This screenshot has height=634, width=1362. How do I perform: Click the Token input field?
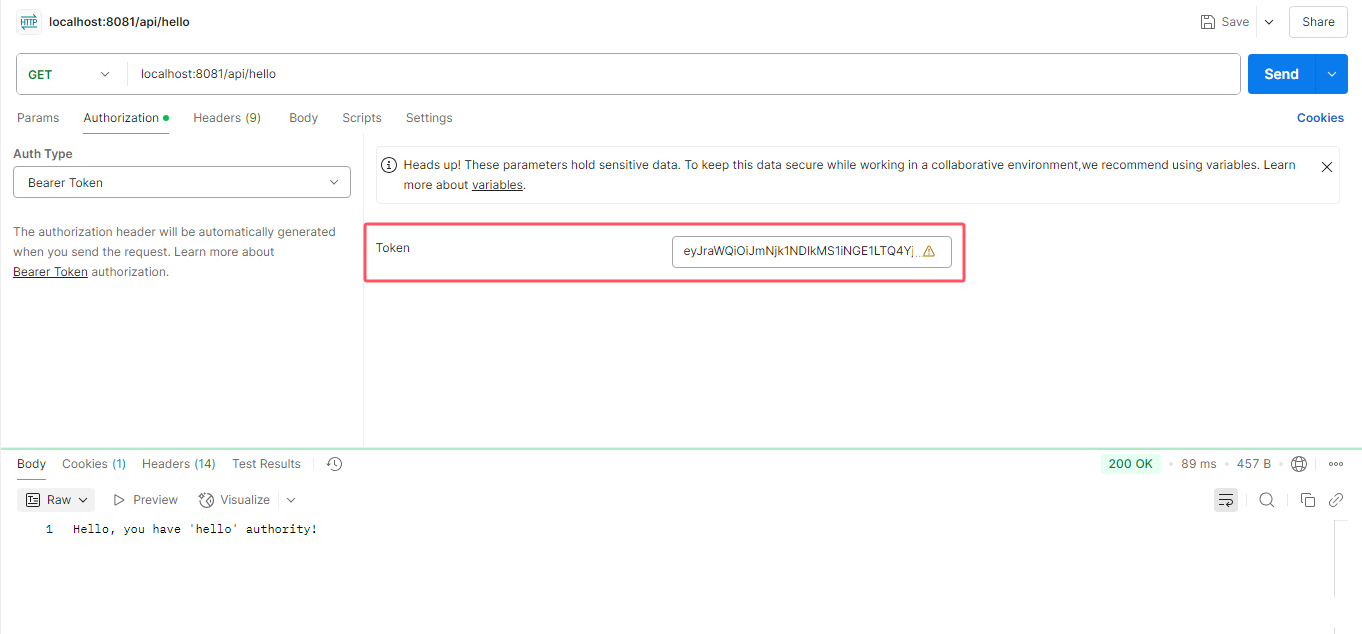(x=812, y=251)
